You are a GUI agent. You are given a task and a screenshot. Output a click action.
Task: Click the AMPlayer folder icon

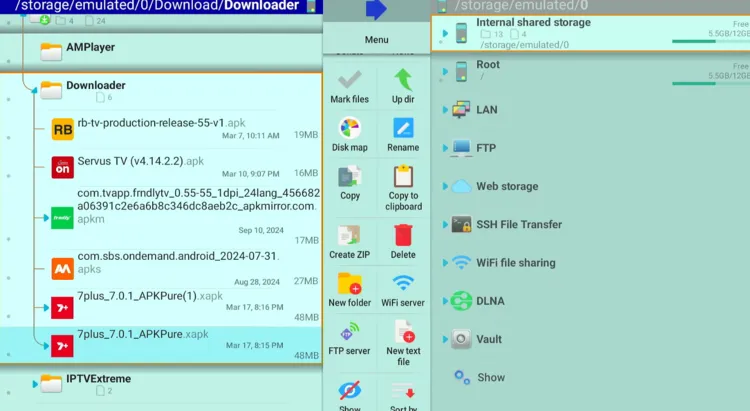point(51,52)
